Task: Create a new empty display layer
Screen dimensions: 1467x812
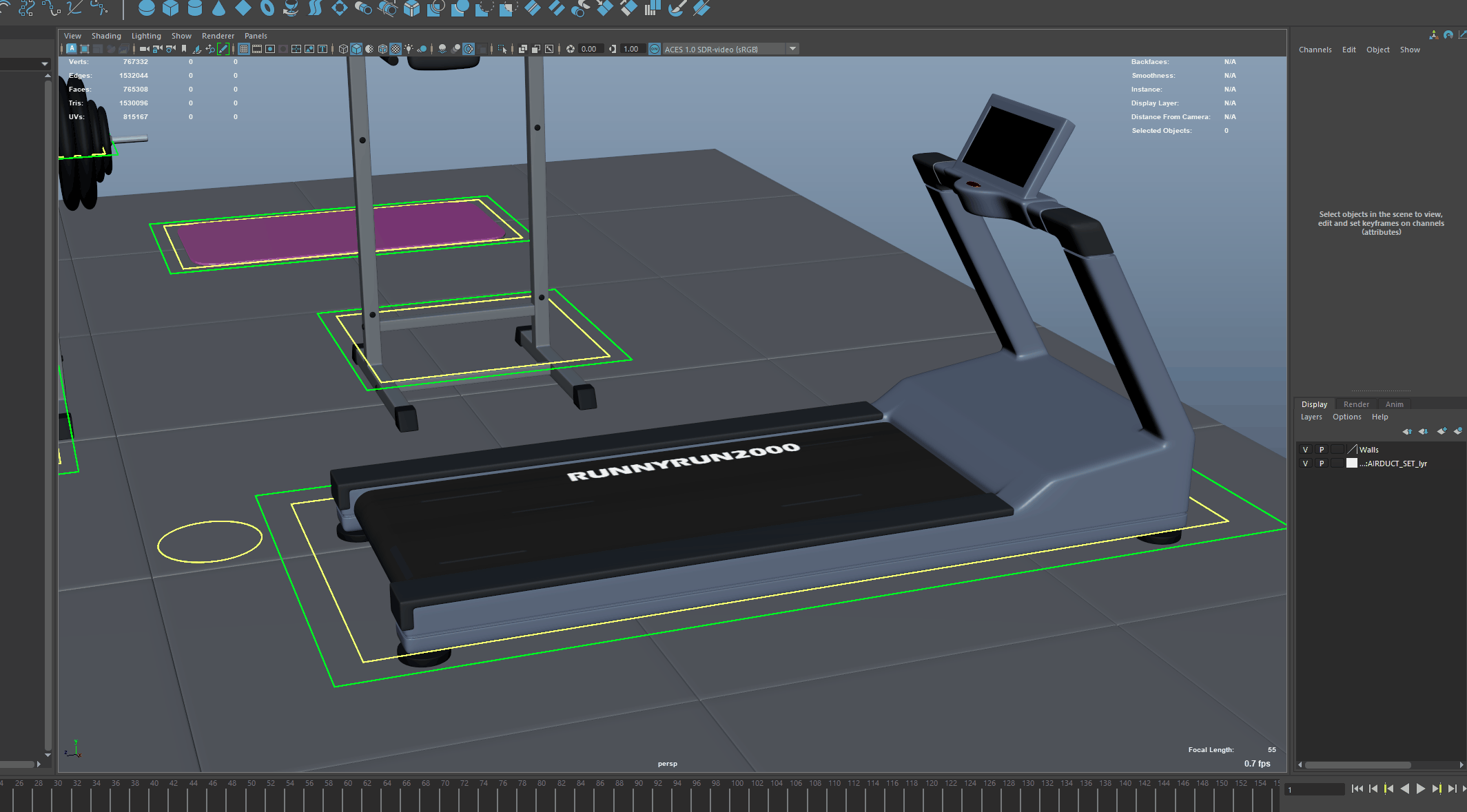Action: click(1442, 431)
